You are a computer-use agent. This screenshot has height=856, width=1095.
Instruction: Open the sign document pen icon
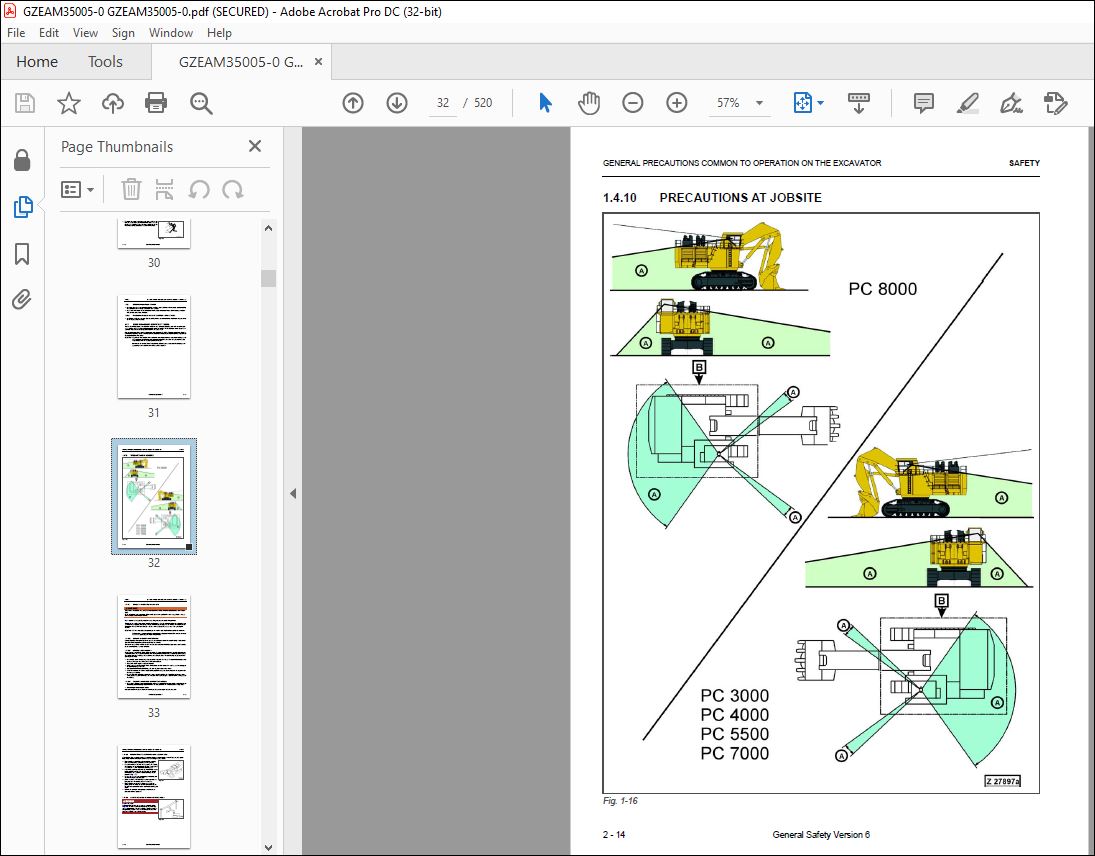pyautogui.click(x=1011, y=103)
